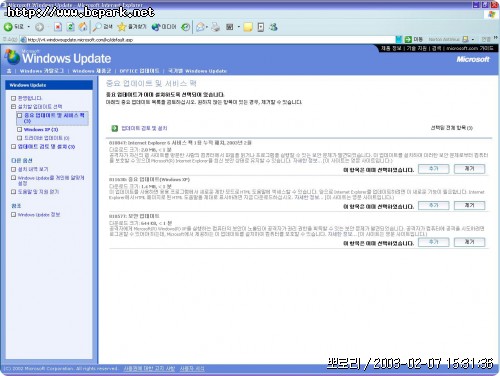Go to the 홈 navigation link
500x376 pixels.
(x=9, y=71)
